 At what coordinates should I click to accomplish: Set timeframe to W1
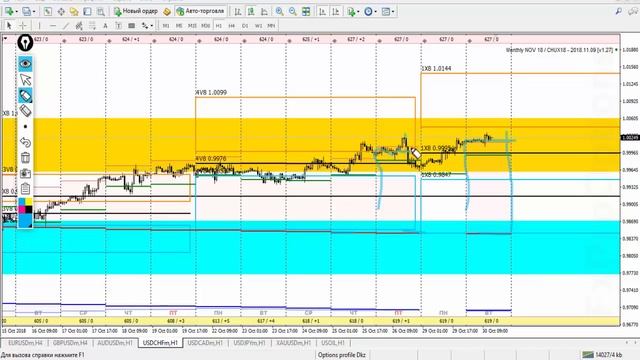coord(258,26)
